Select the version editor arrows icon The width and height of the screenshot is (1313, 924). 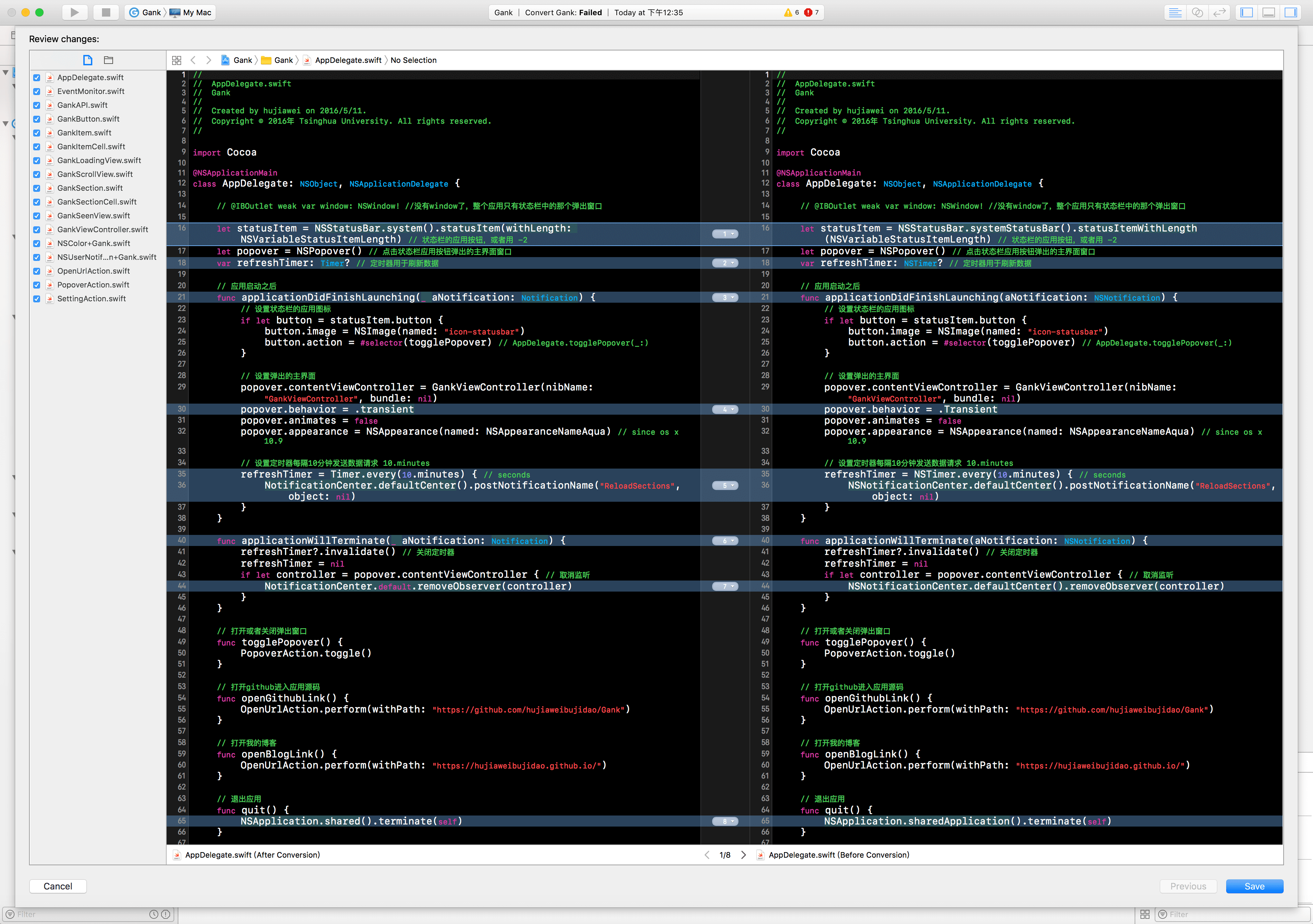pos(1219,12)
